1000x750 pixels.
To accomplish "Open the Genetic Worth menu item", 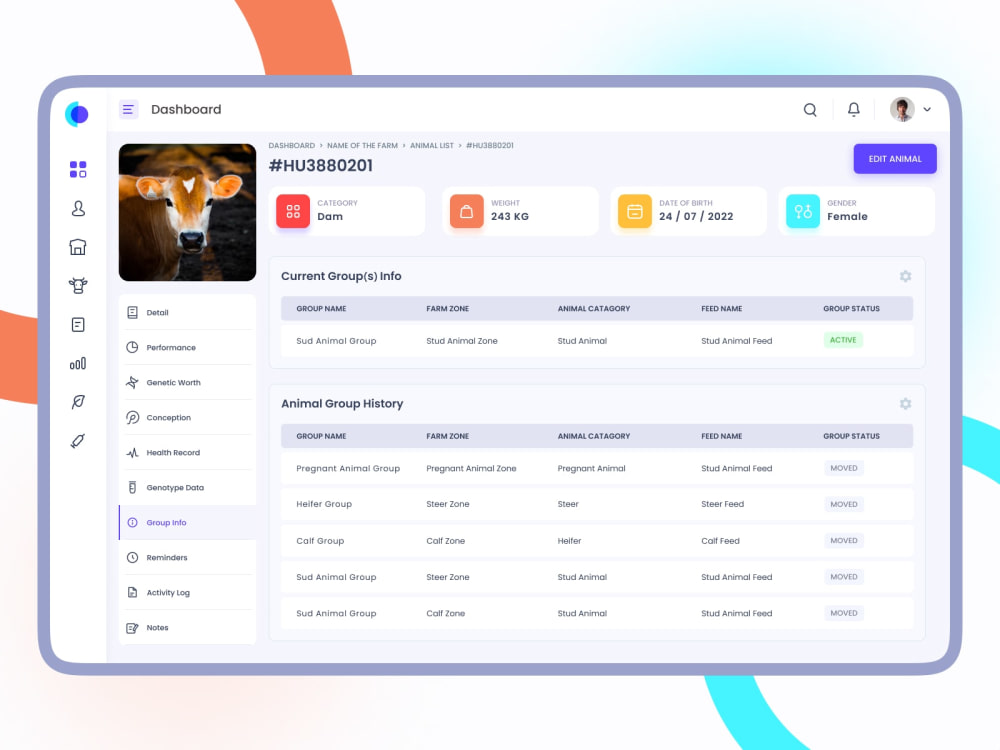I will (x=188, y=383).
